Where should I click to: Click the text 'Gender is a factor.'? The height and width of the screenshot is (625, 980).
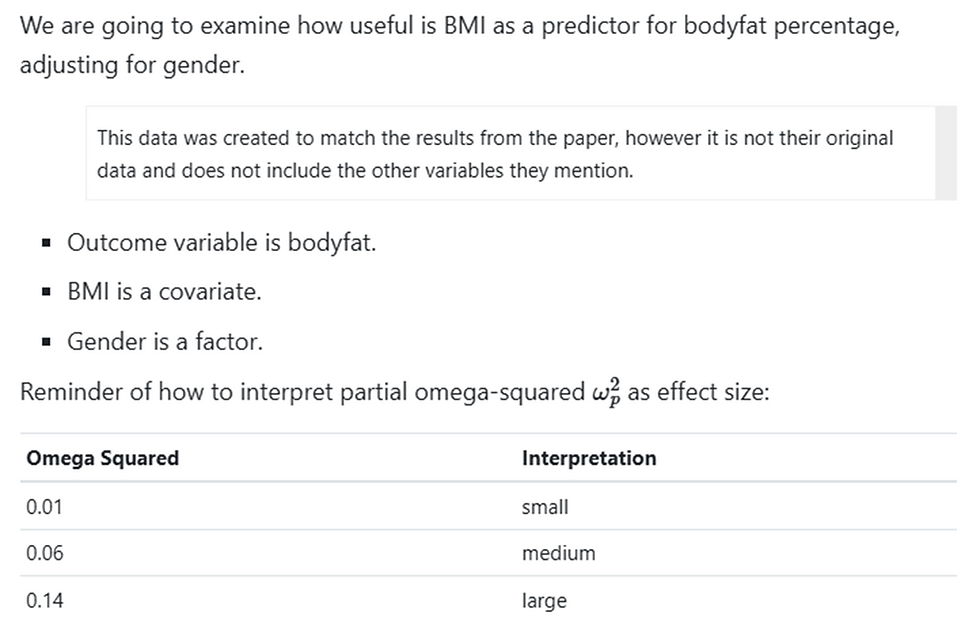(165, 342)
